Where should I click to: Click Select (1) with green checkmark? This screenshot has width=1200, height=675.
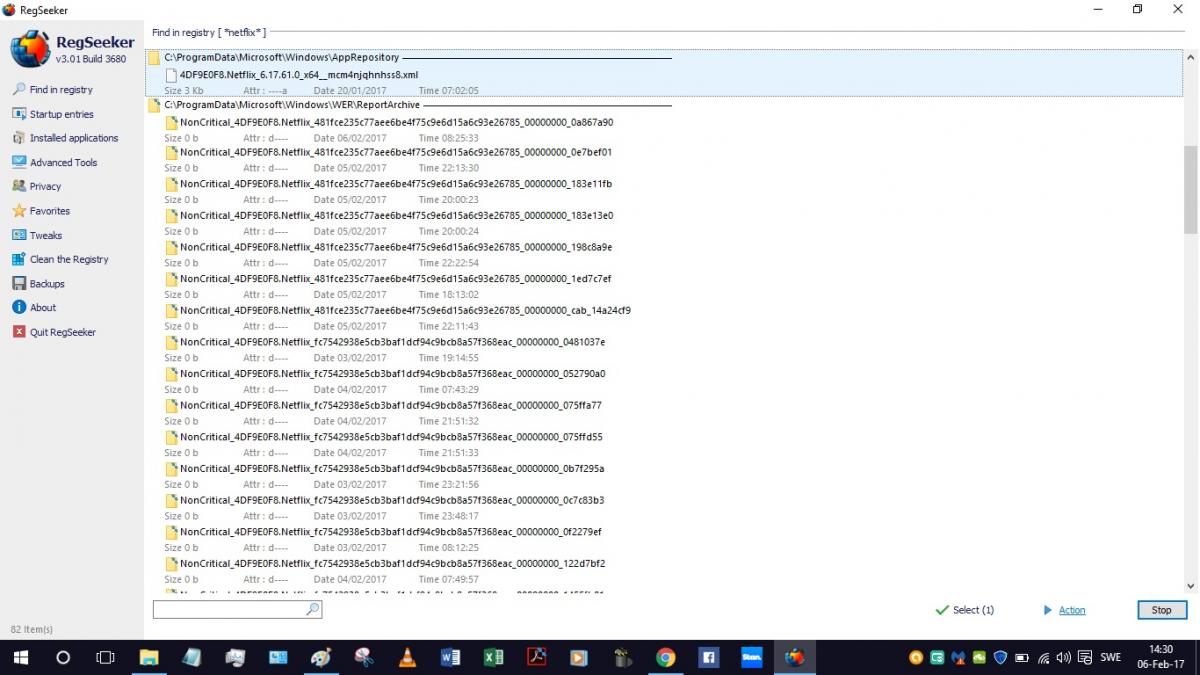964,610
